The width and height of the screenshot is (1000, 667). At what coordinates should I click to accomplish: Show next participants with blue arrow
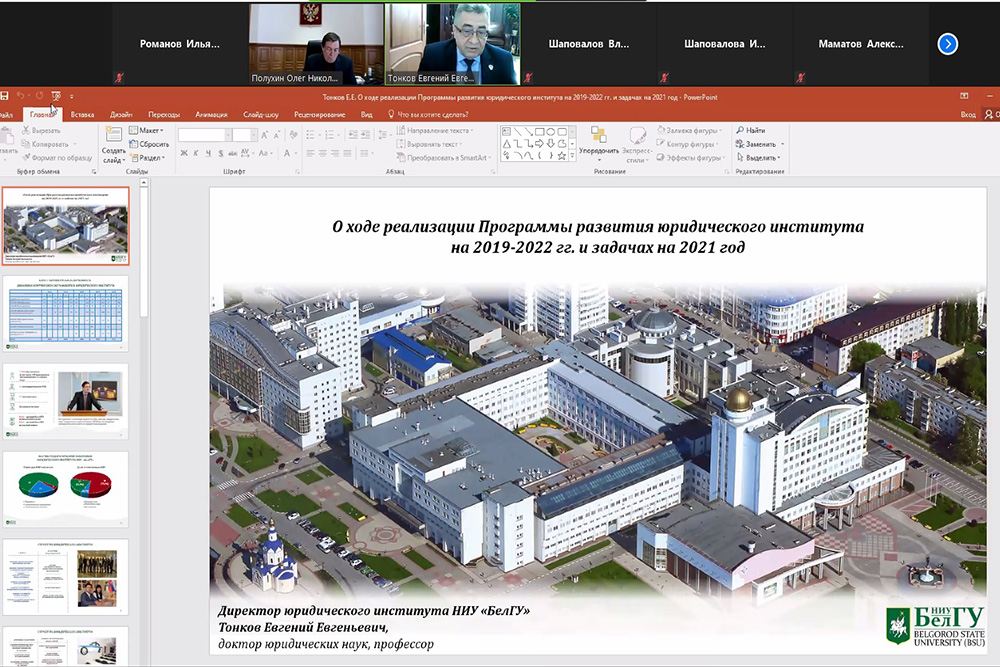coord(948,43)
